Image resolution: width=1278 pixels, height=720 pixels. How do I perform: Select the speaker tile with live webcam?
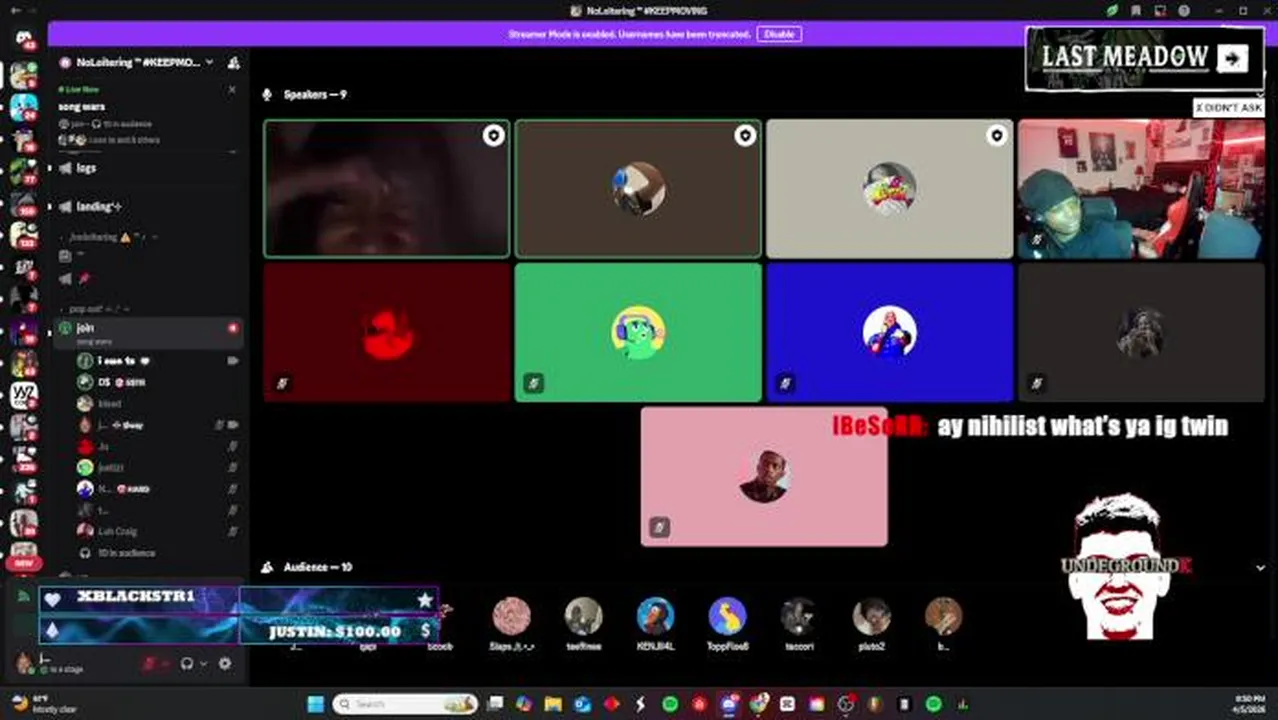click(1141, 189)
